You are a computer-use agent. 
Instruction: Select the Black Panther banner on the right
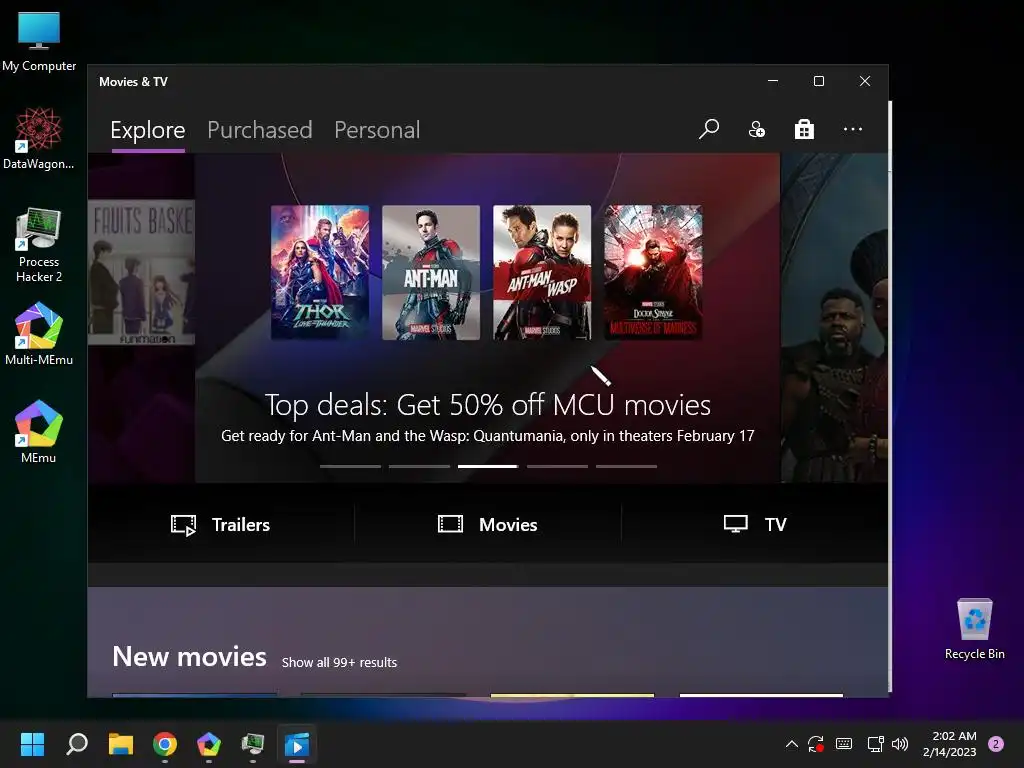(x=834, y=318)
